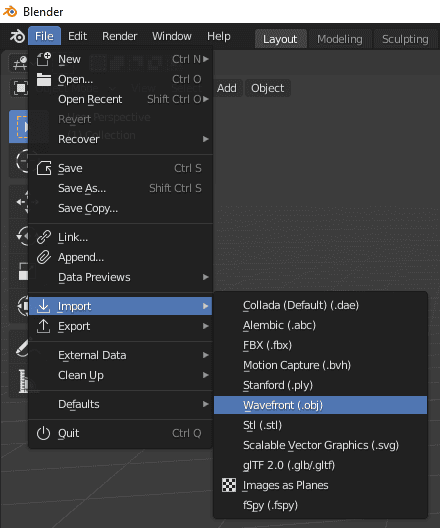The width and height of the screenshot is (440, 528).
Task: Click the Blender logo menu icon
Action: [x=17, y=36]
